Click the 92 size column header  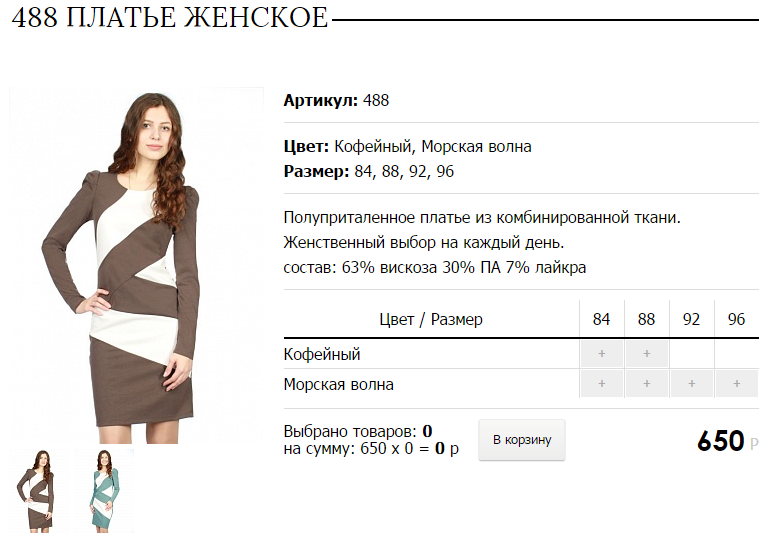(x=692, y=319)
